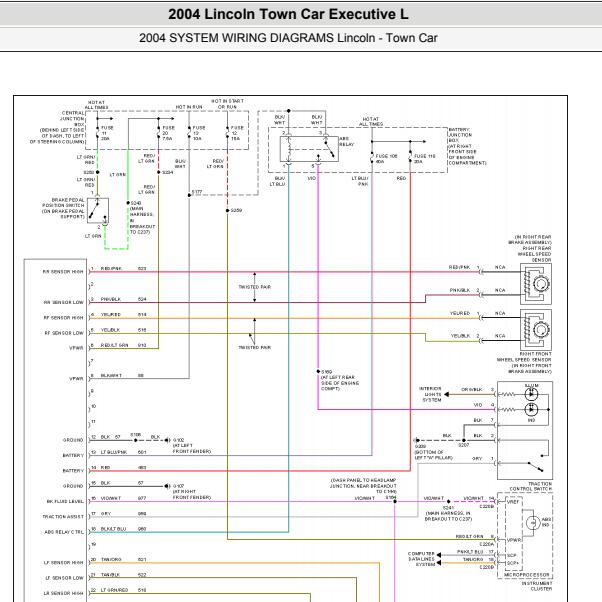Click the 'LT BLU/PNK 601' wire label
602x602 pixels.
click(x=123, y=452)
